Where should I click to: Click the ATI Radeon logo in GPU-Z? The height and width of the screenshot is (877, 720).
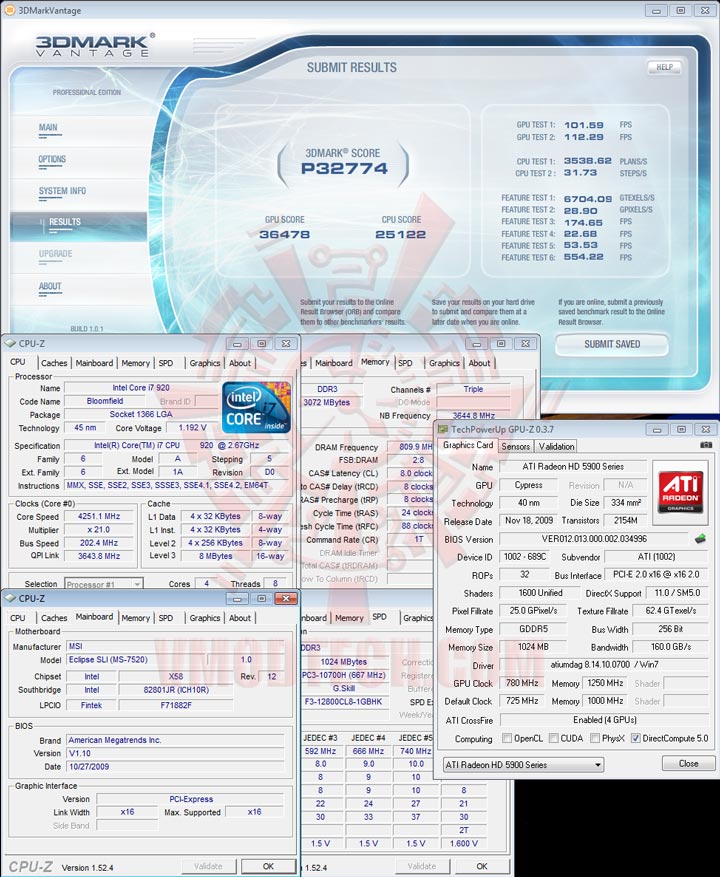coord(679,491)
